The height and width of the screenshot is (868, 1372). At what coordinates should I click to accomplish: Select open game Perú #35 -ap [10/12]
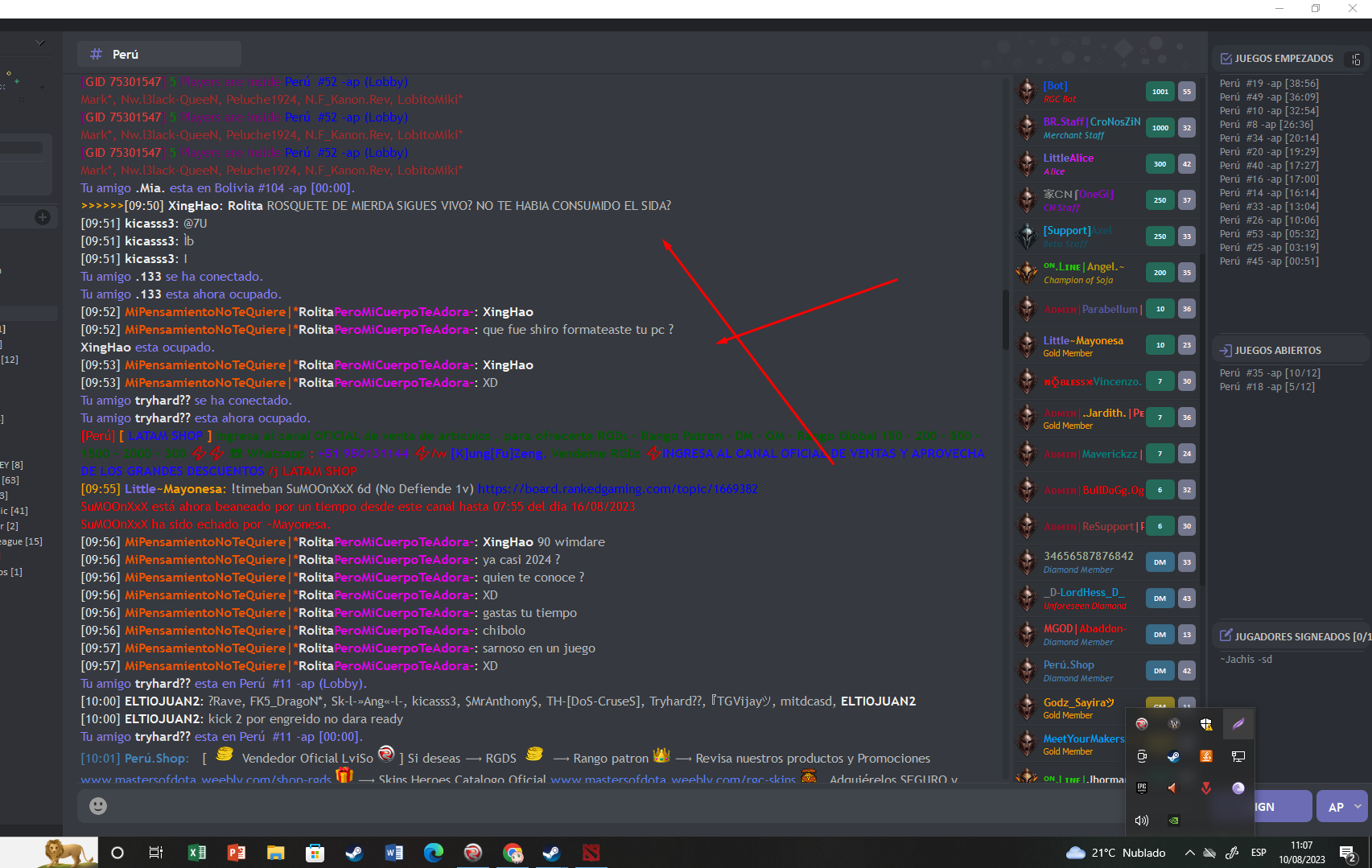pyautogui.click(x=1270, y=373)
